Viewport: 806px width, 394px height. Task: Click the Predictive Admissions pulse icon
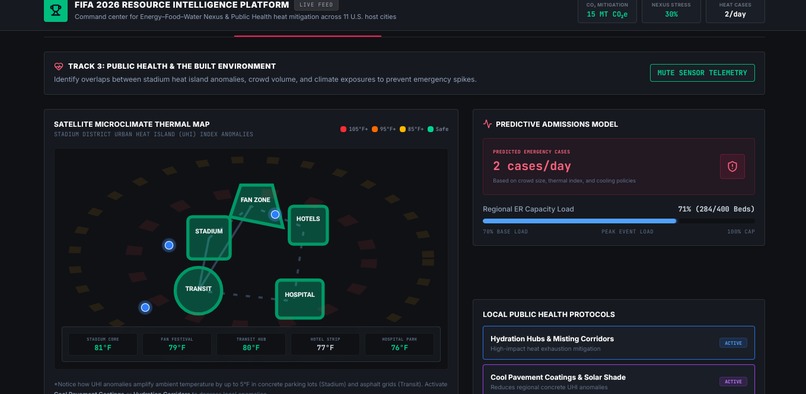tap(487, 124)
